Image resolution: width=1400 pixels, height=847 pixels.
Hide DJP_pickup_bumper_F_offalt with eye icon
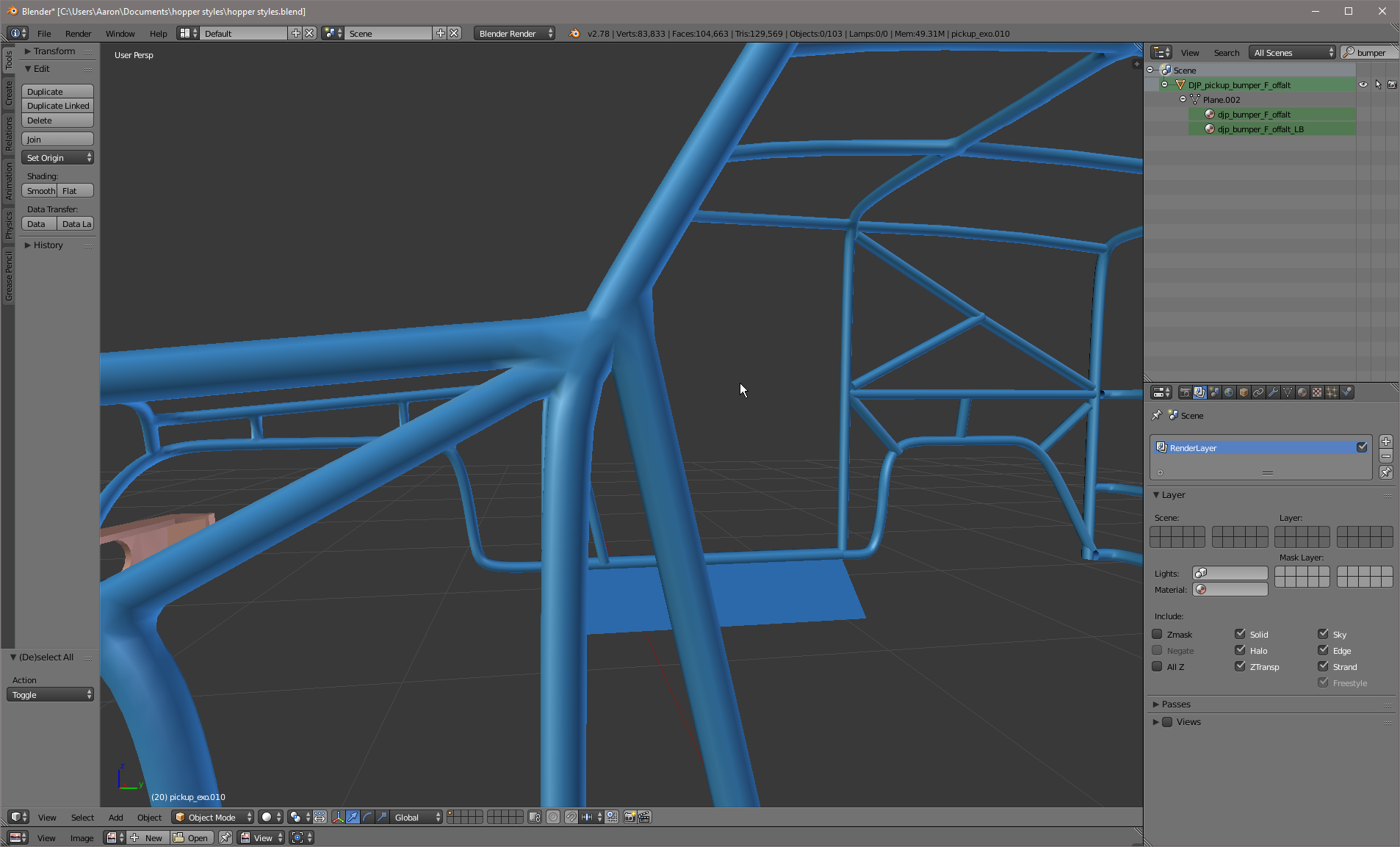pos(1363,84)
